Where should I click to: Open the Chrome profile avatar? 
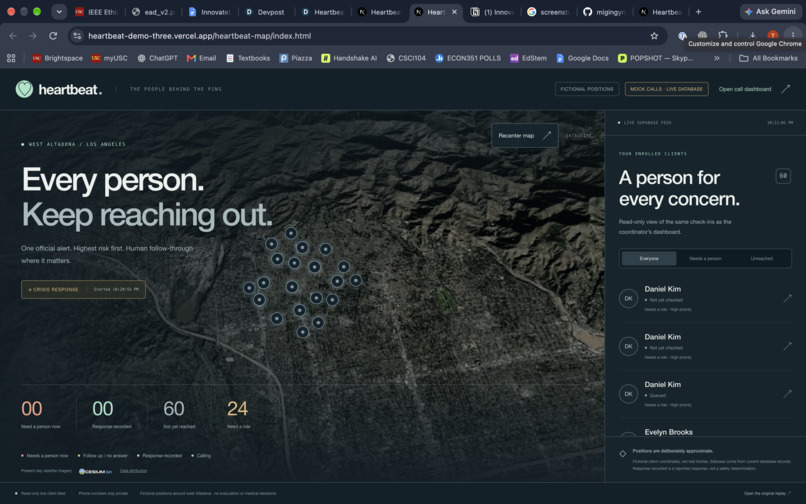773,34
